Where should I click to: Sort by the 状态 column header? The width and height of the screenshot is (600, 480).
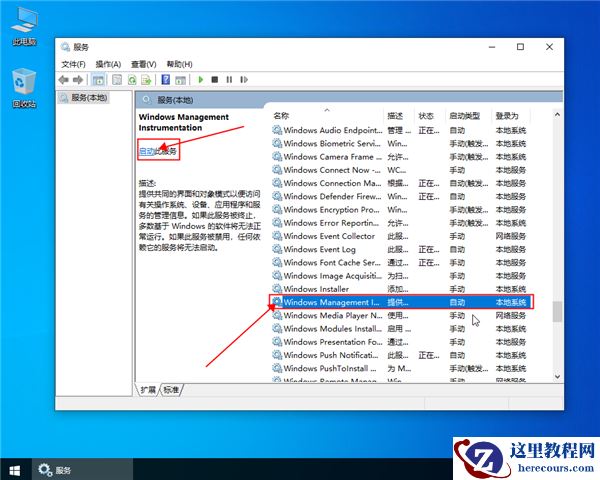click(x=426, y=116)
